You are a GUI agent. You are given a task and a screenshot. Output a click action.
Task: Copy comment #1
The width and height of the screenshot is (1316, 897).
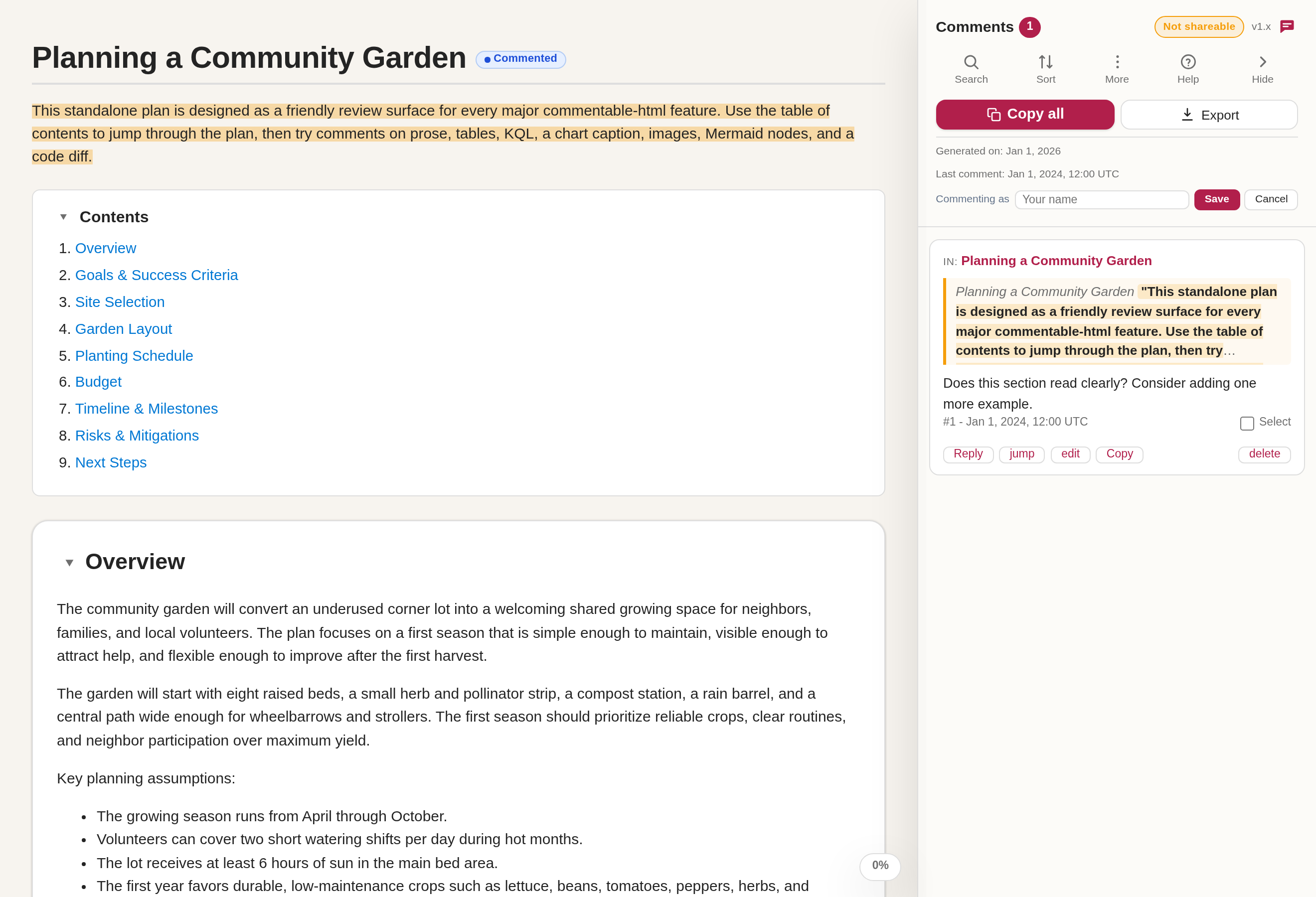coord(1119,454)
